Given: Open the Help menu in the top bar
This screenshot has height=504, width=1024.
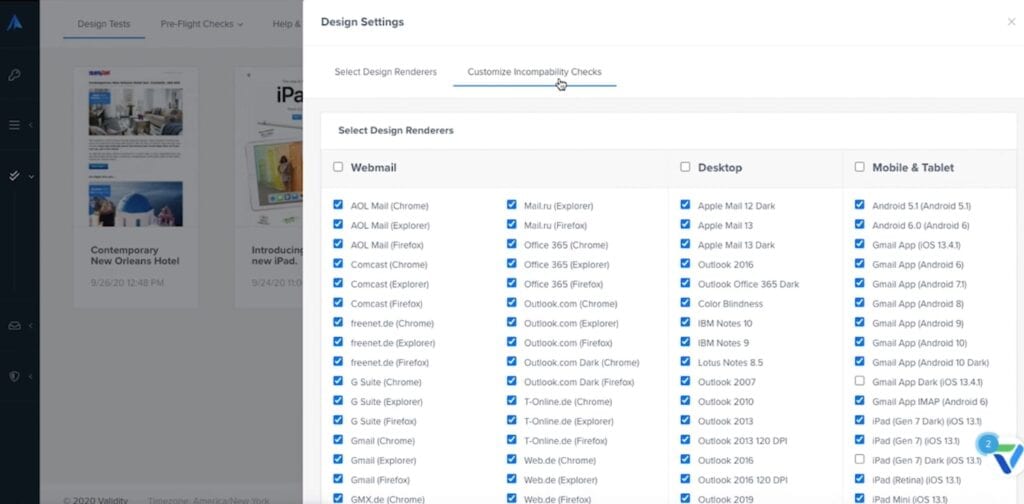Looking at the screenshot, I should pos(287,24).
